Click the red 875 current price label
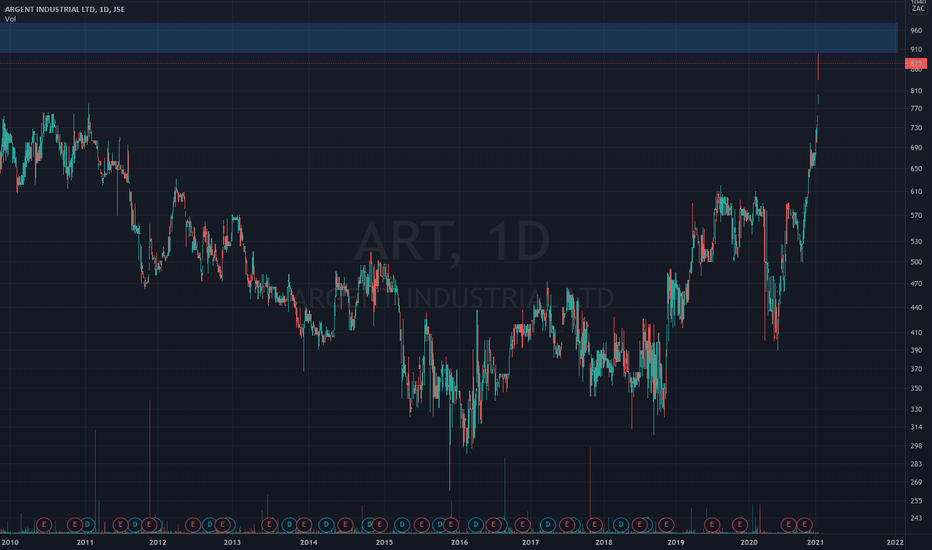 [916, 63]
